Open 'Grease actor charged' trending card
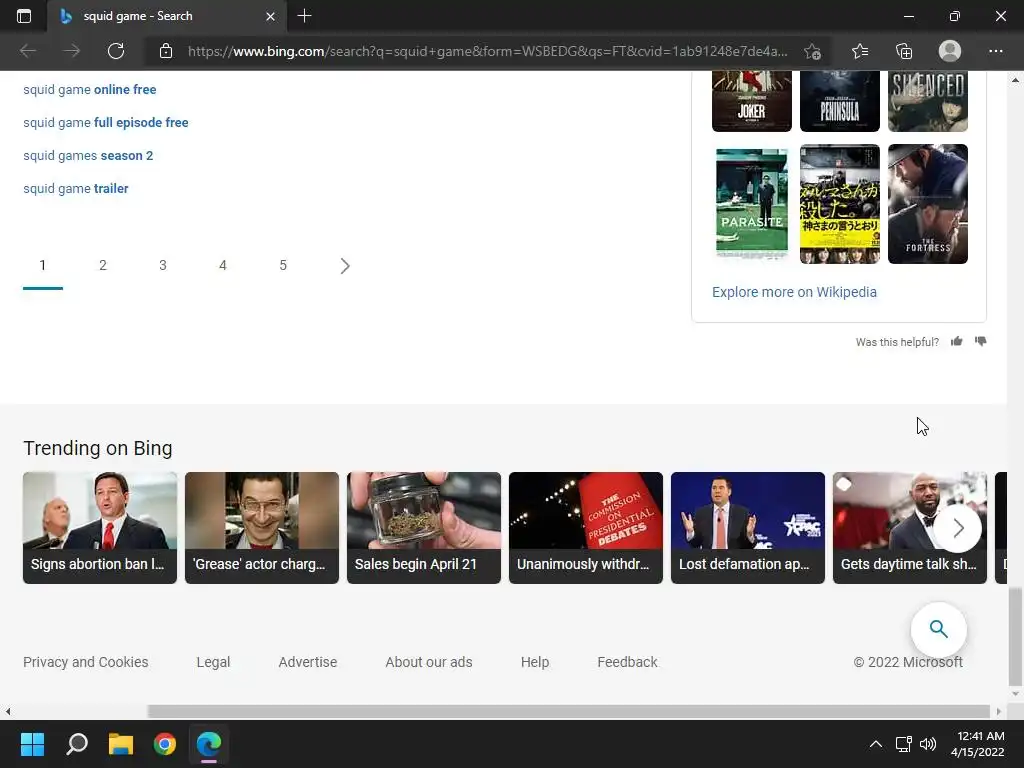The width and height of the screenshot is (1024, 768). [x=262, y=528]
